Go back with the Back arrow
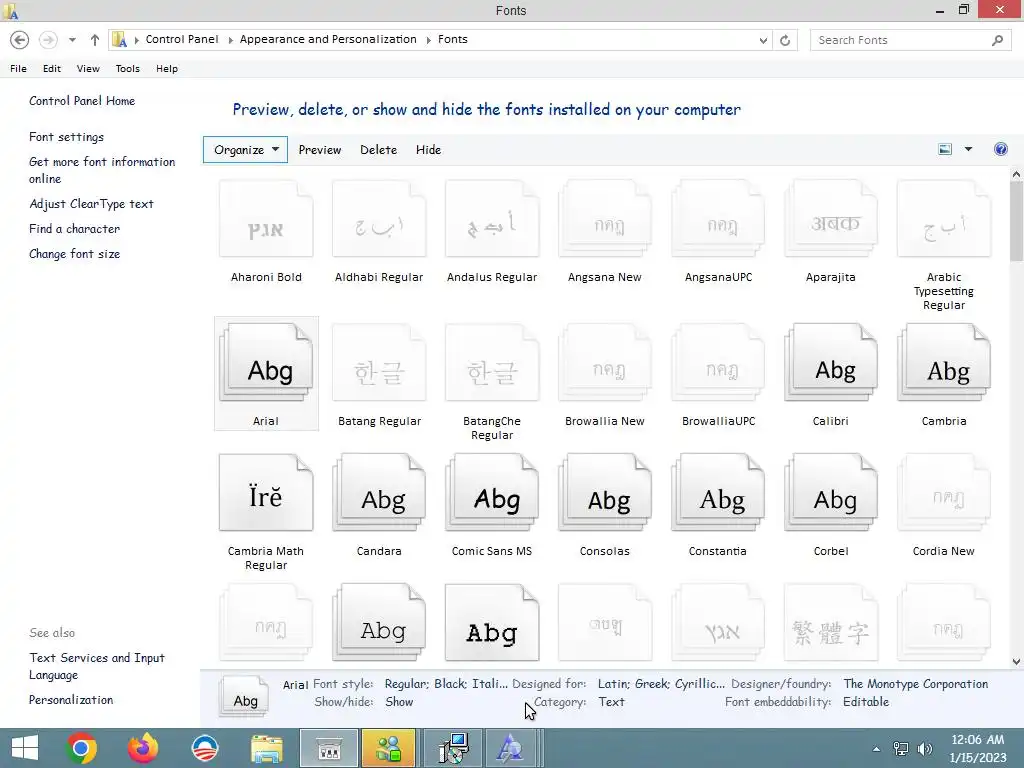Viewport: 1024px width, 768px height. 20,40
